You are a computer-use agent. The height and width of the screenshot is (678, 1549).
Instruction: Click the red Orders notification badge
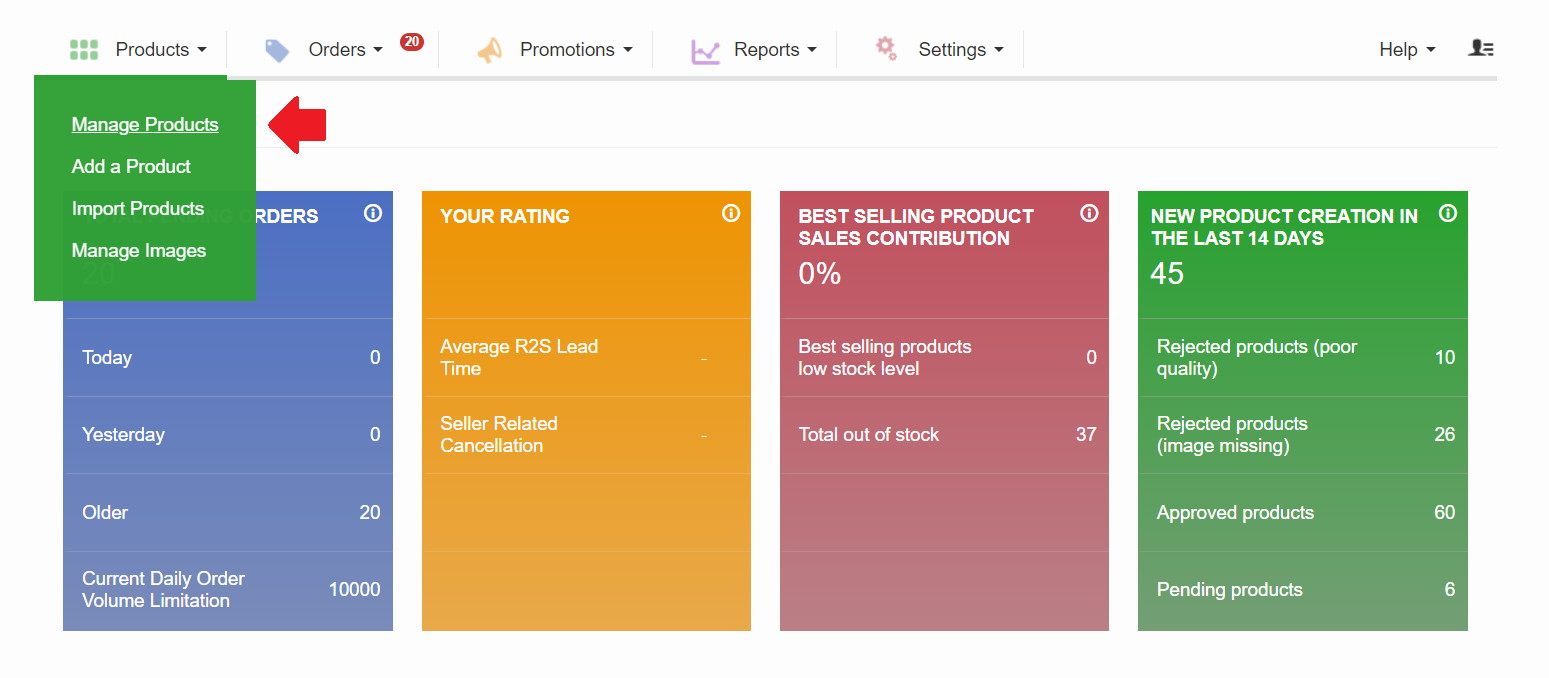tap(411, 42)
